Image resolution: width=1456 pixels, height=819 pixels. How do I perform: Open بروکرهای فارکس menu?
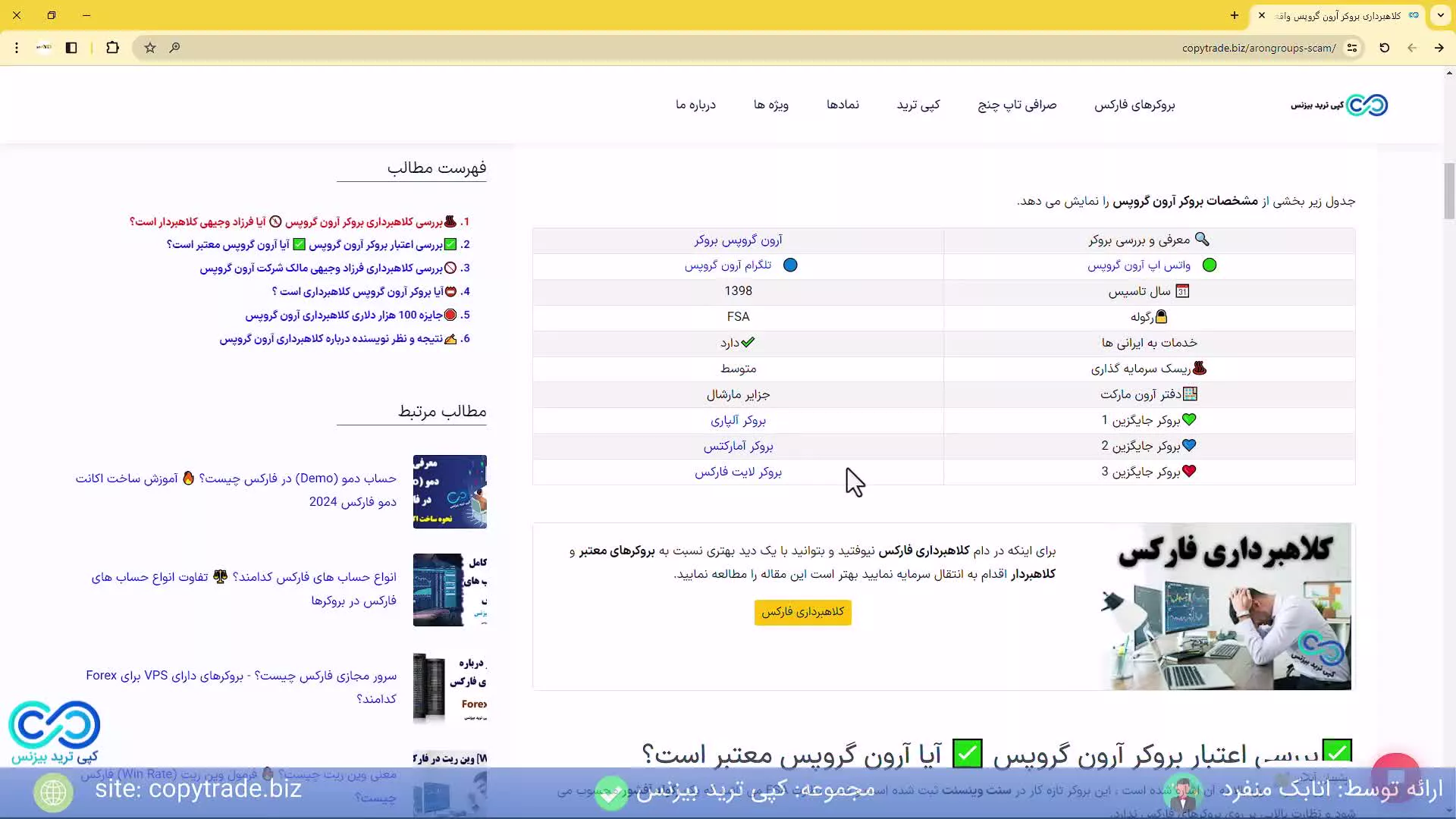pyautogui.click(x=1134, y=105)
